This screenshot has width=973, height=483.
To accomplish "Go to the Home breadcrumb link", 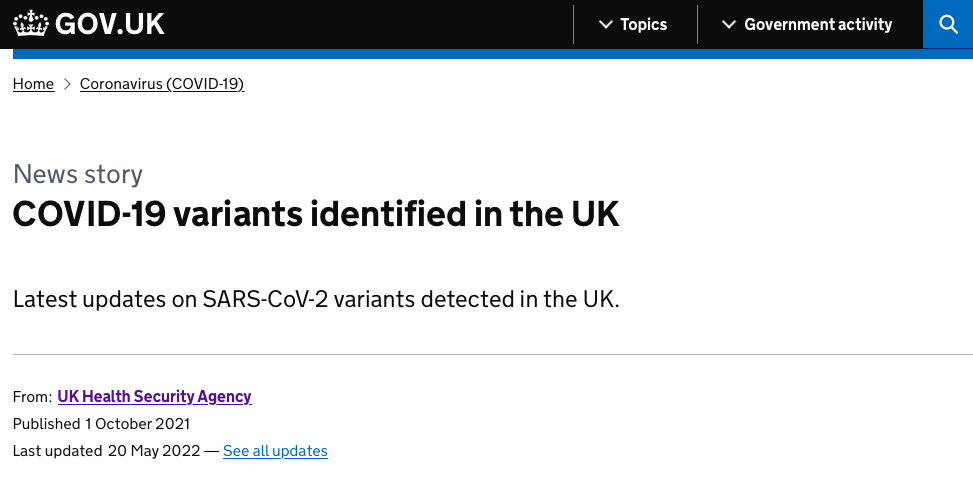I will coord(34,83).
